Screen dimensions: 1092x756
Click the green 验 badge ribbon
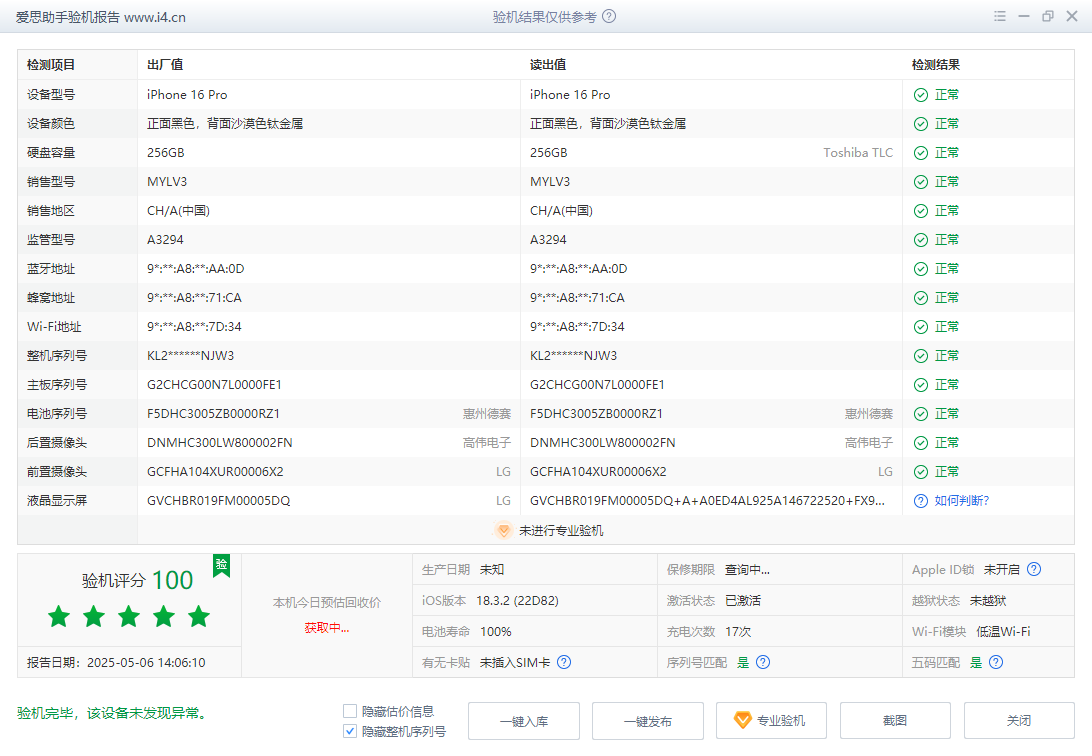click(221, 565)
